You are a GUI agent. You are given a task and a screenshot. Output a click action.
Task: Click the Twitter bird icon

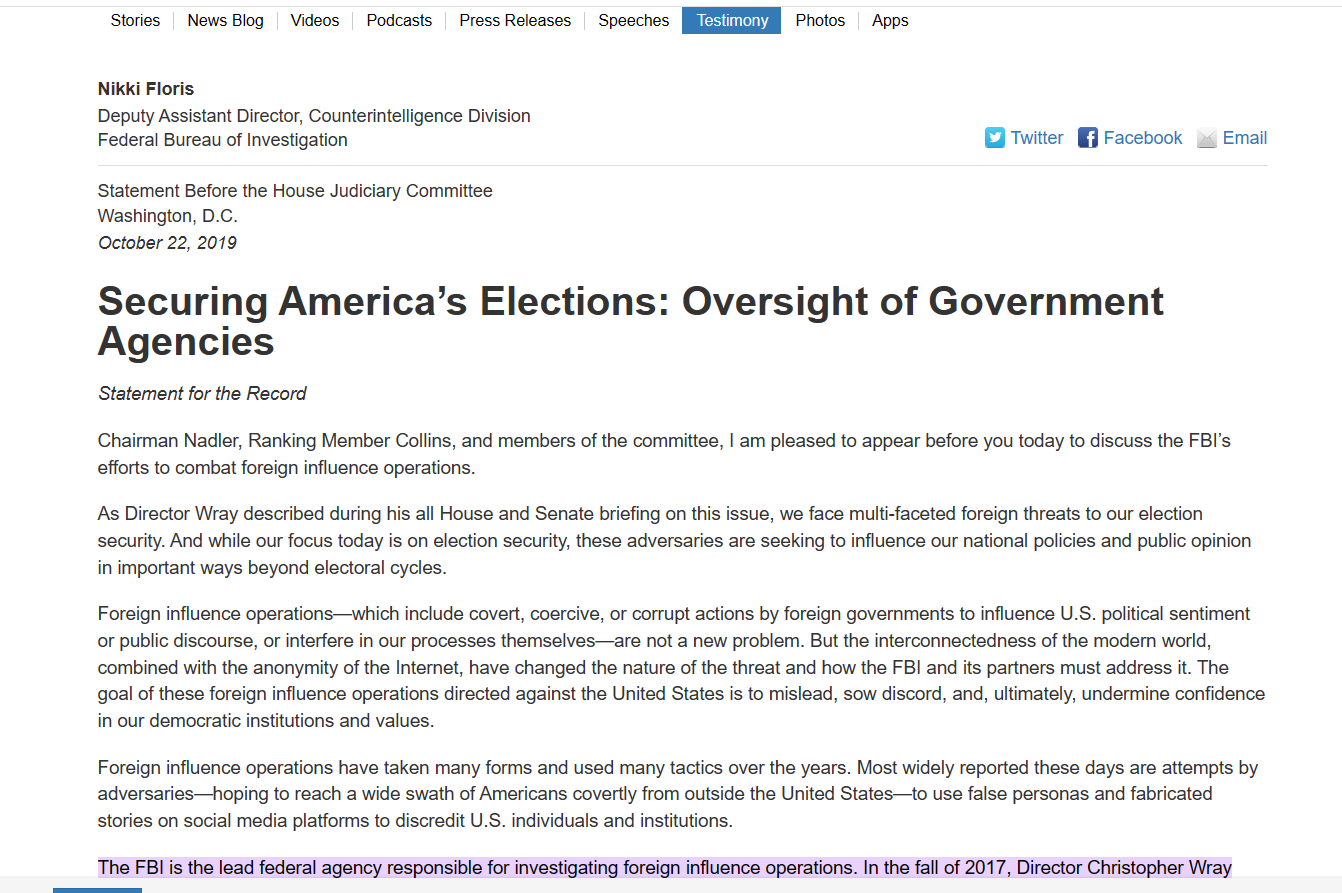point(994,138)
